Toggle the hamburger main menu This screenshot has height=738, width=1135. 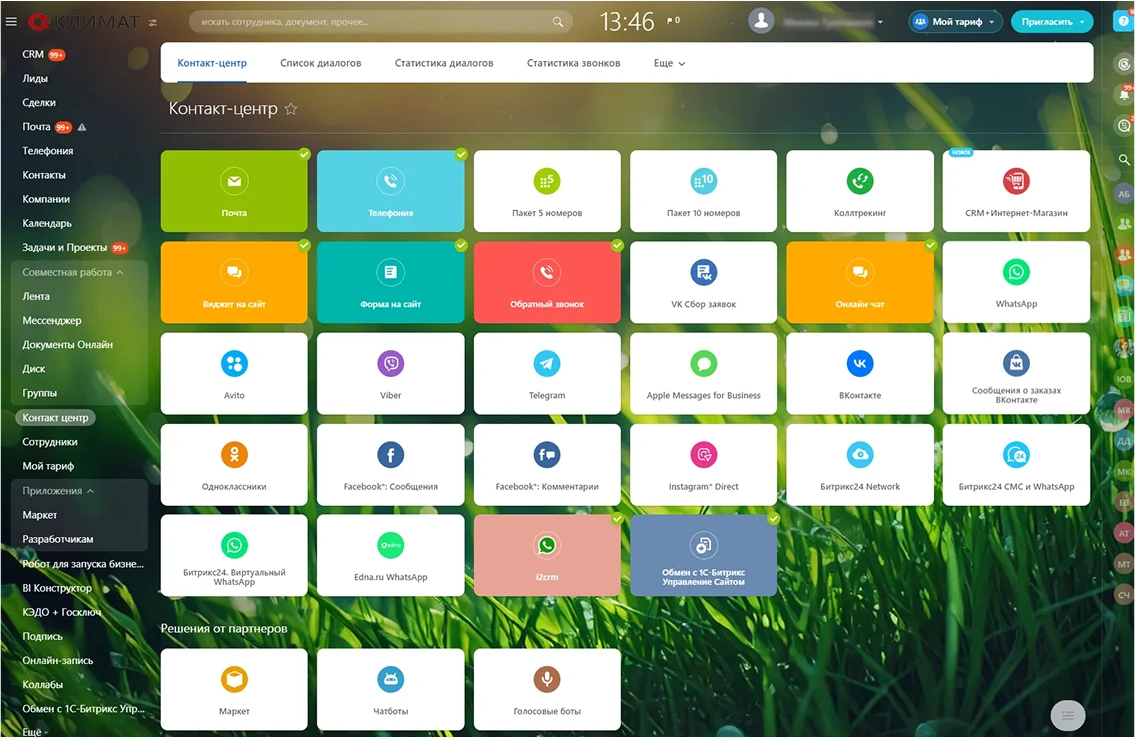11,22
